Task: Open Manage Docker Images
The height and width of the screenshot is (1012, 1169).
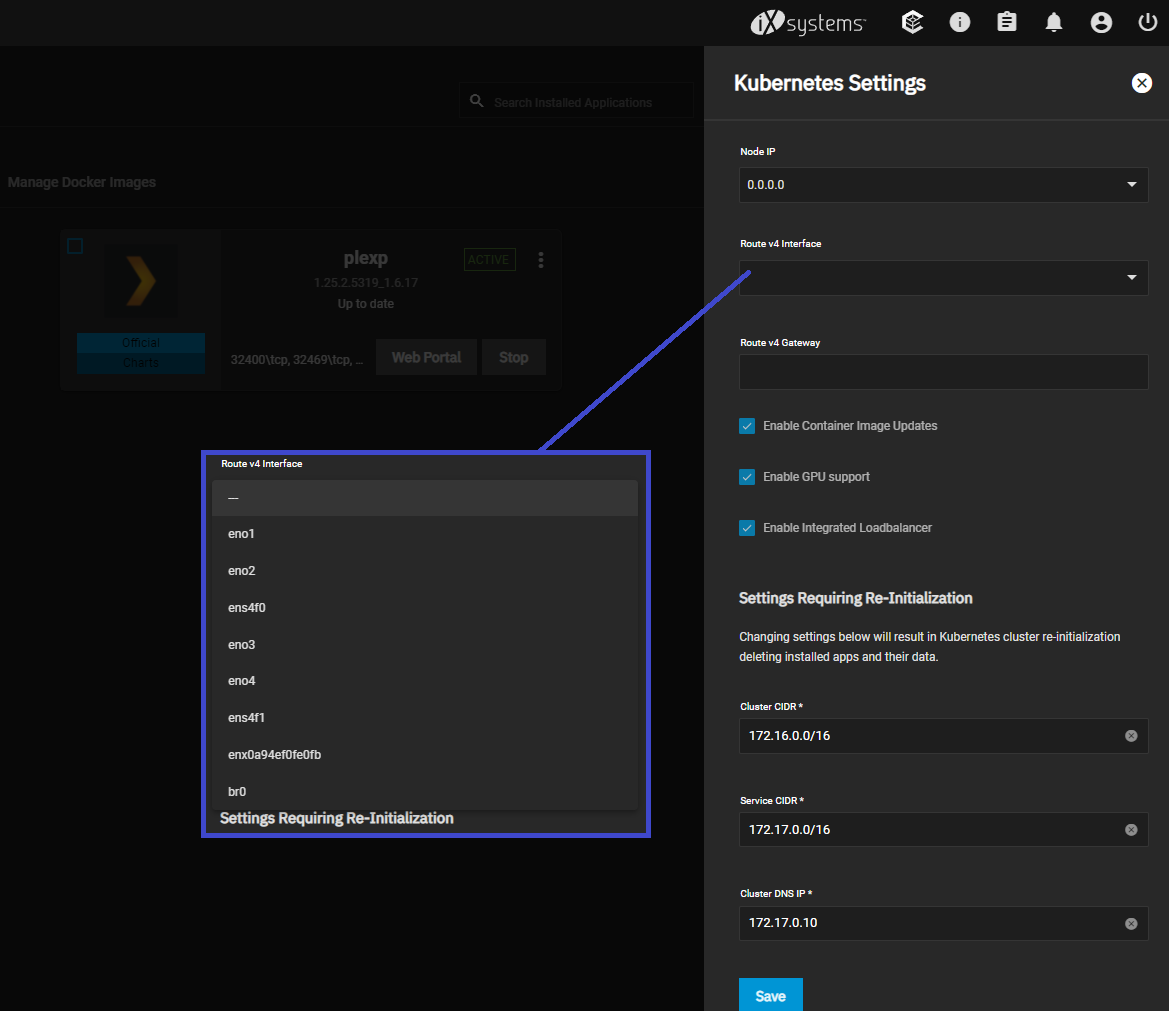Action: (x=81, y=182)
